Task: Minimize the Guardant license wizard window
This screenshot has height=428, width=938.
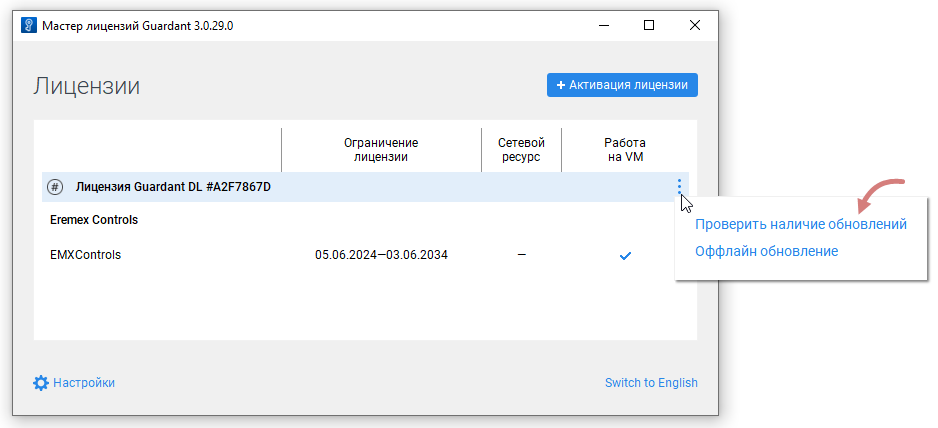Action: pos(603,25)
